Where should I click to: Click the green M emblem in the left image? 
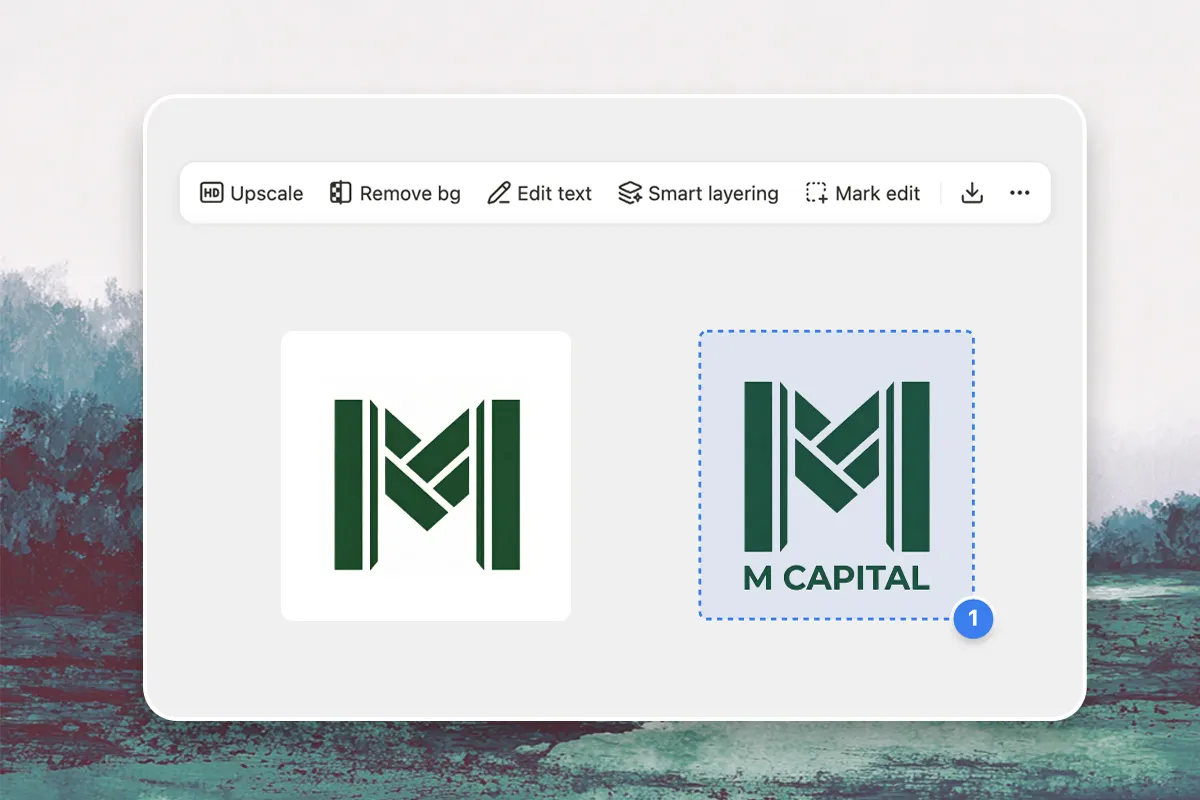coord(426,485)
